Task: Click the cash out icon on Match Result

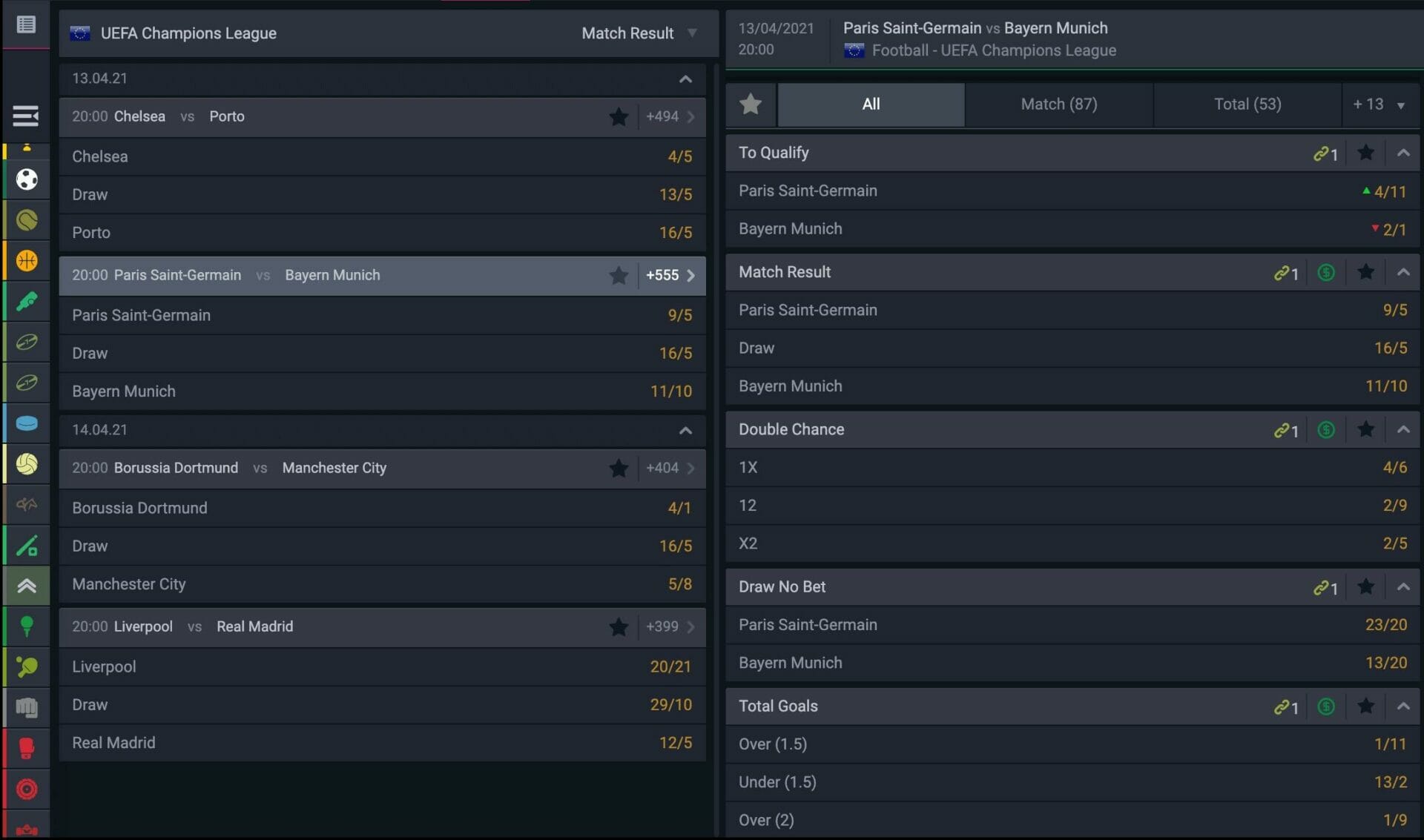Action: click(1326, 272)
